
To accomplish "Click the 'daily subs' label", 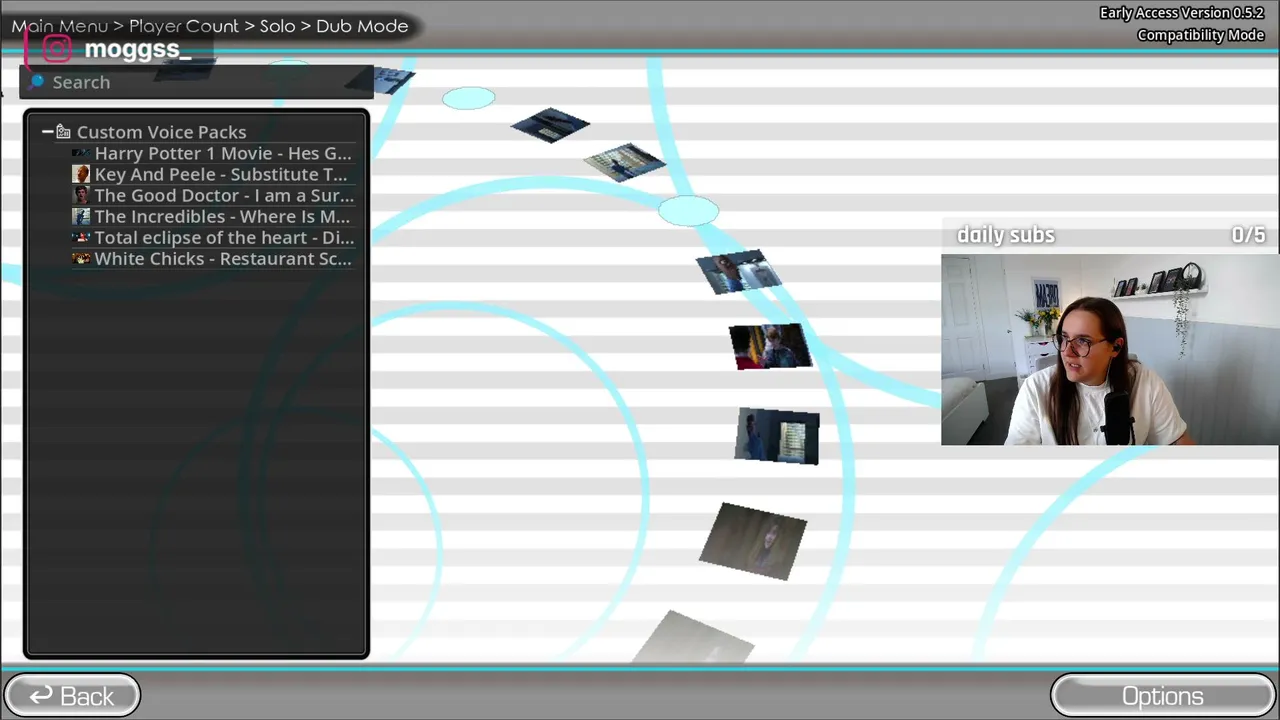I will [1006, 235].
